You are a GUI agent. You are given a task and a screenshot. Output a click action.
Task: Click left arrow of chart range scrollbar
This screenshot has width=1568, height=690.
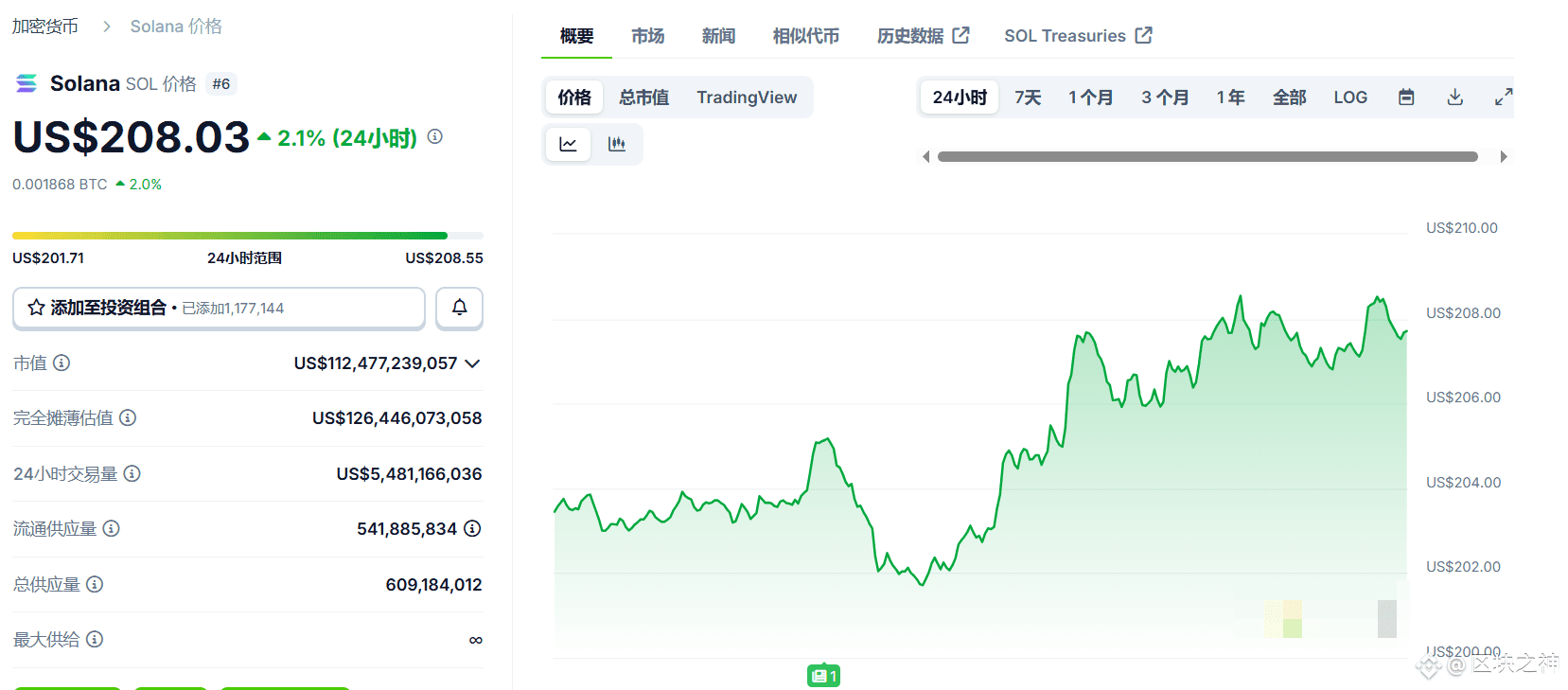tap(925, 156)
